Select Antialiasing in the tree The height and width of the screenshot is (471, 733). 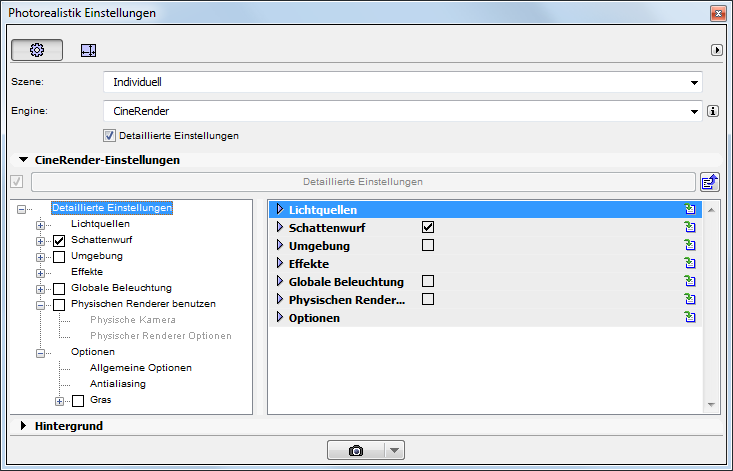point(118,384)
